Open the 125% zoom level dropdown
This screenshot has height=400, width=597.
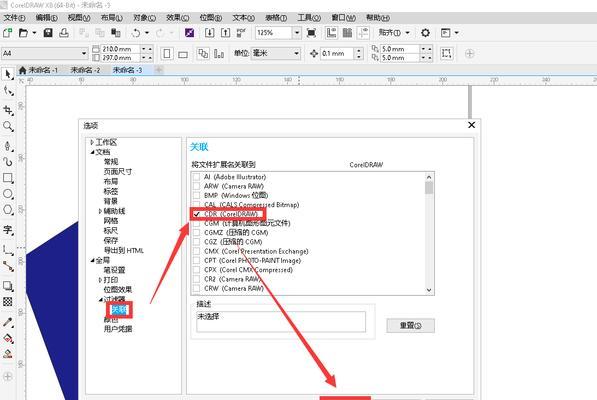[x=297, y=33]
